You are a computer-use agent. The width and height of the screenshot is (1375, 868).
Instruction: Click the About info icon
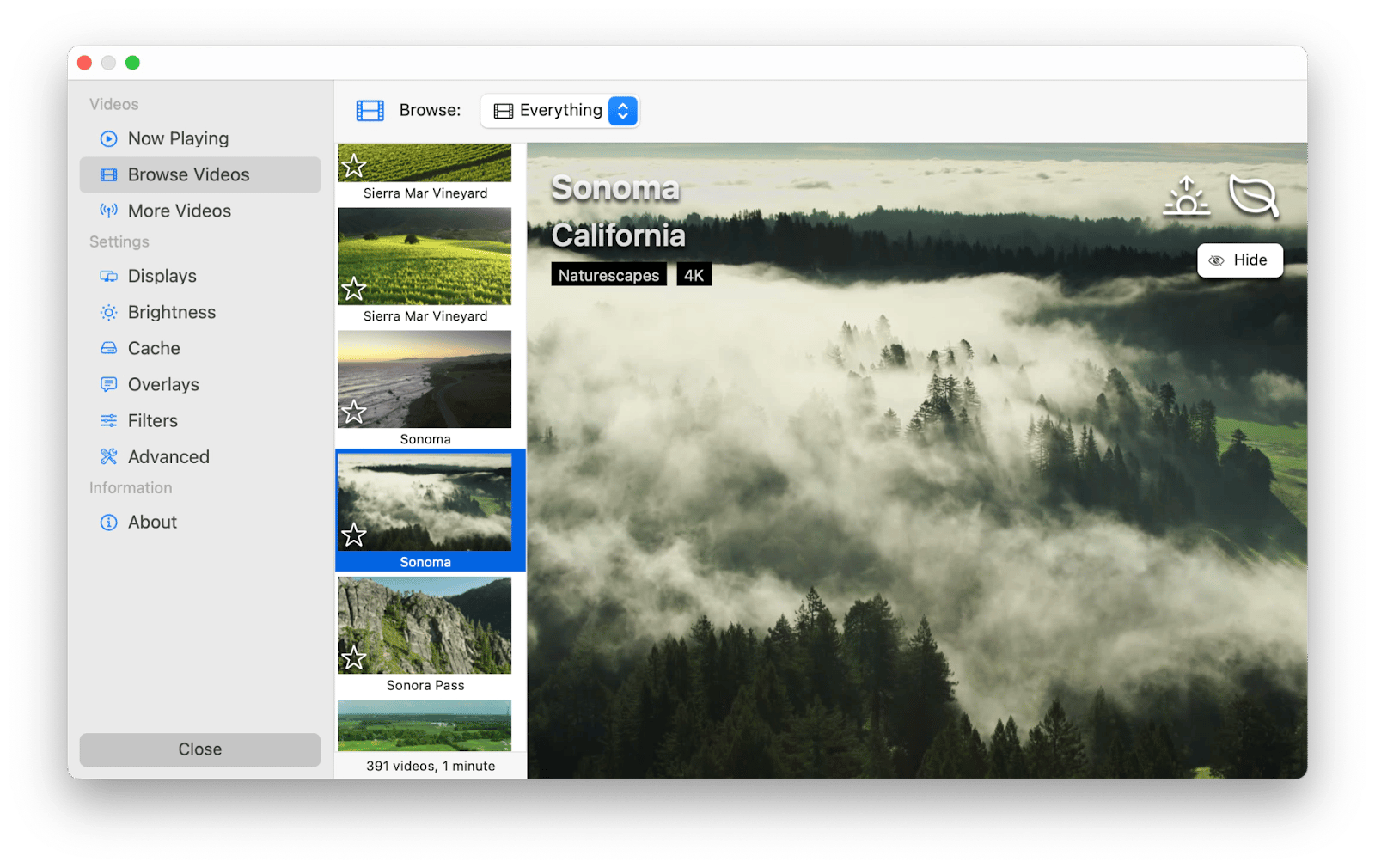click(108, 522)
